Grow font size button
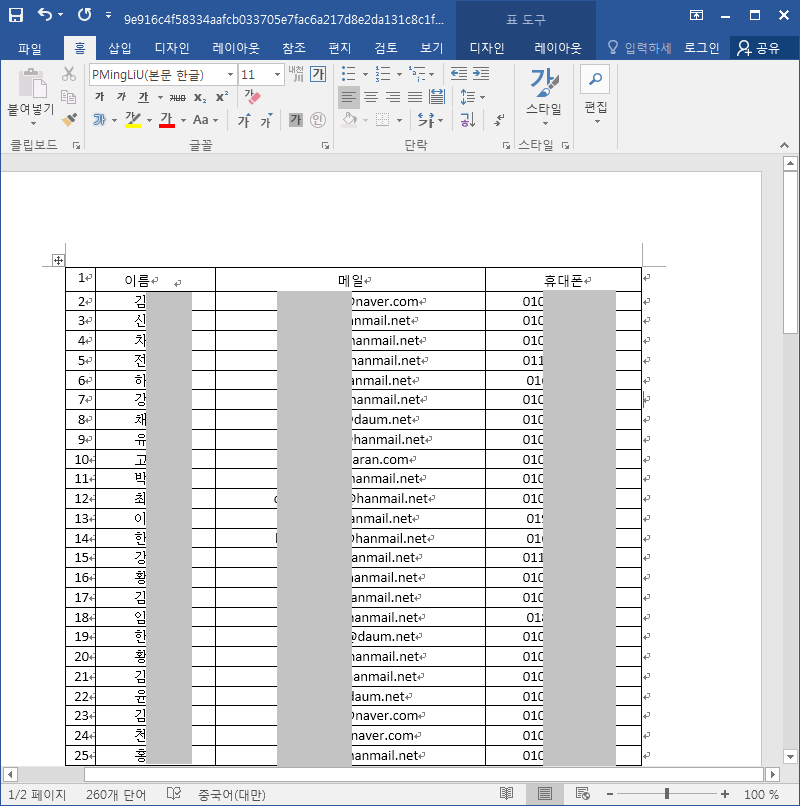800x806 pixels. click(244, 120)
